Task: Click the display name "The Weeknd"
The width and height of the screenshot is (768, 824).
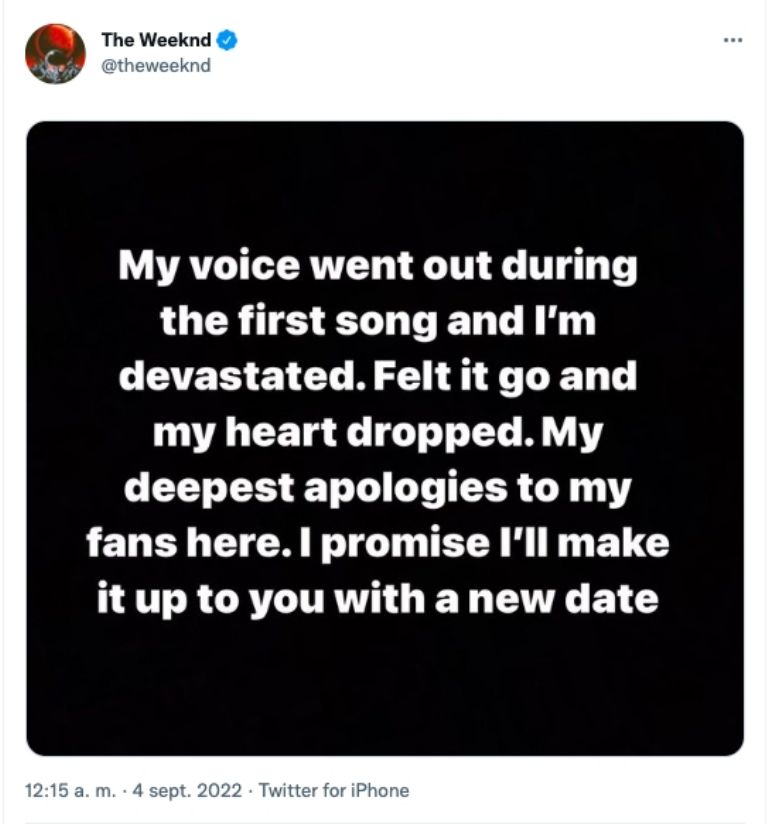Action: pyautogui.click(x=155, y=41)
